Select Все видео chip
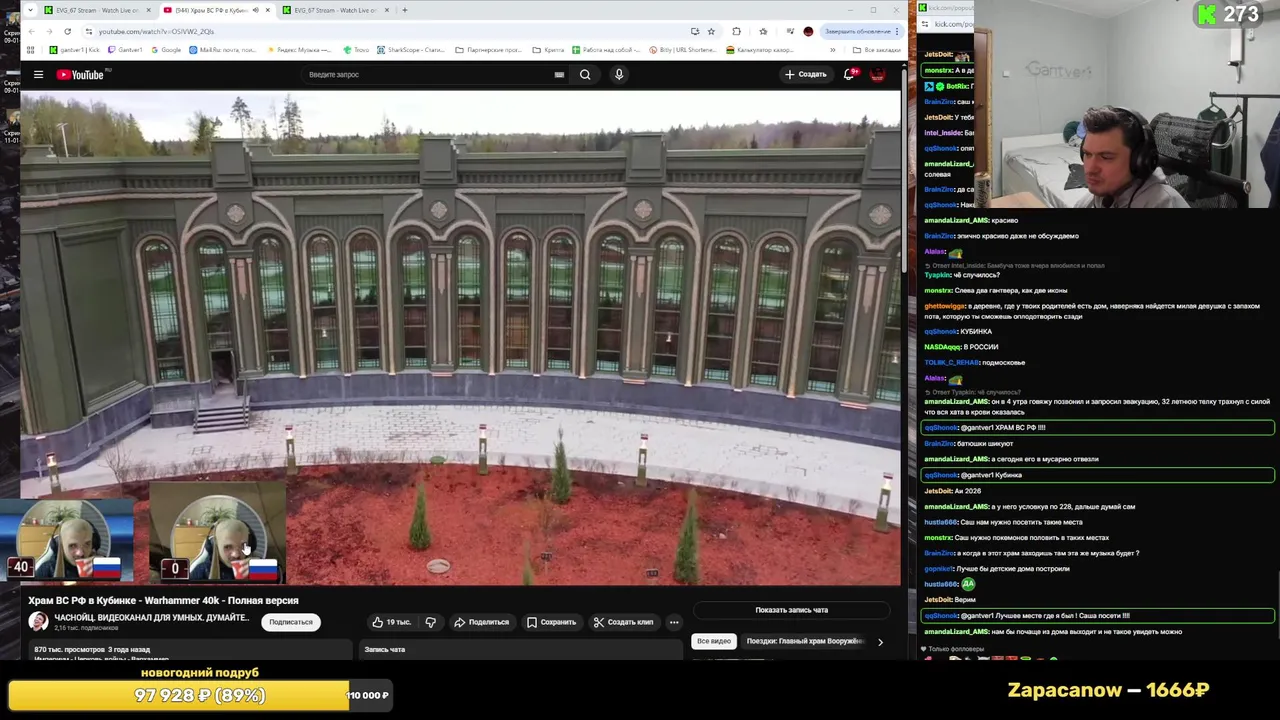Screen dimensions: 1280x720 coord(714,641)
